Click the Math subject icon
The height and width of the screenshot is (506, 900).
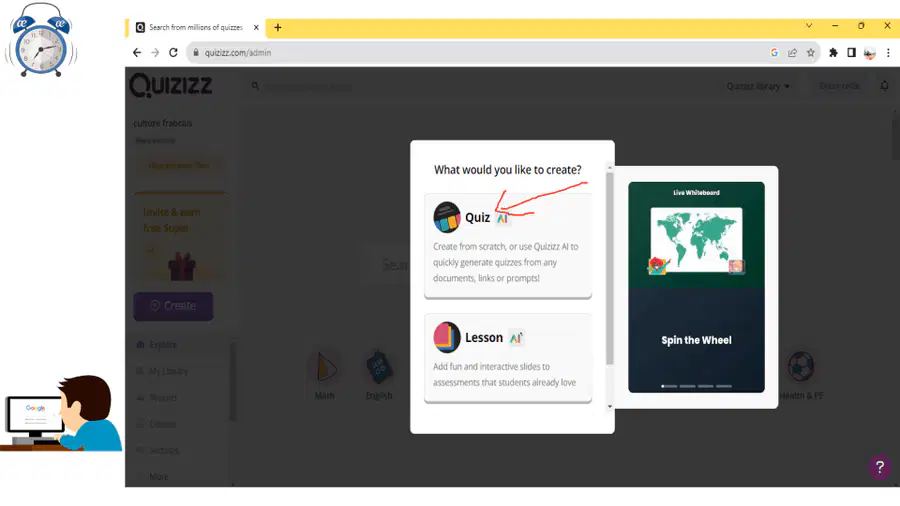pyautogui.click(x=324, y=367)
